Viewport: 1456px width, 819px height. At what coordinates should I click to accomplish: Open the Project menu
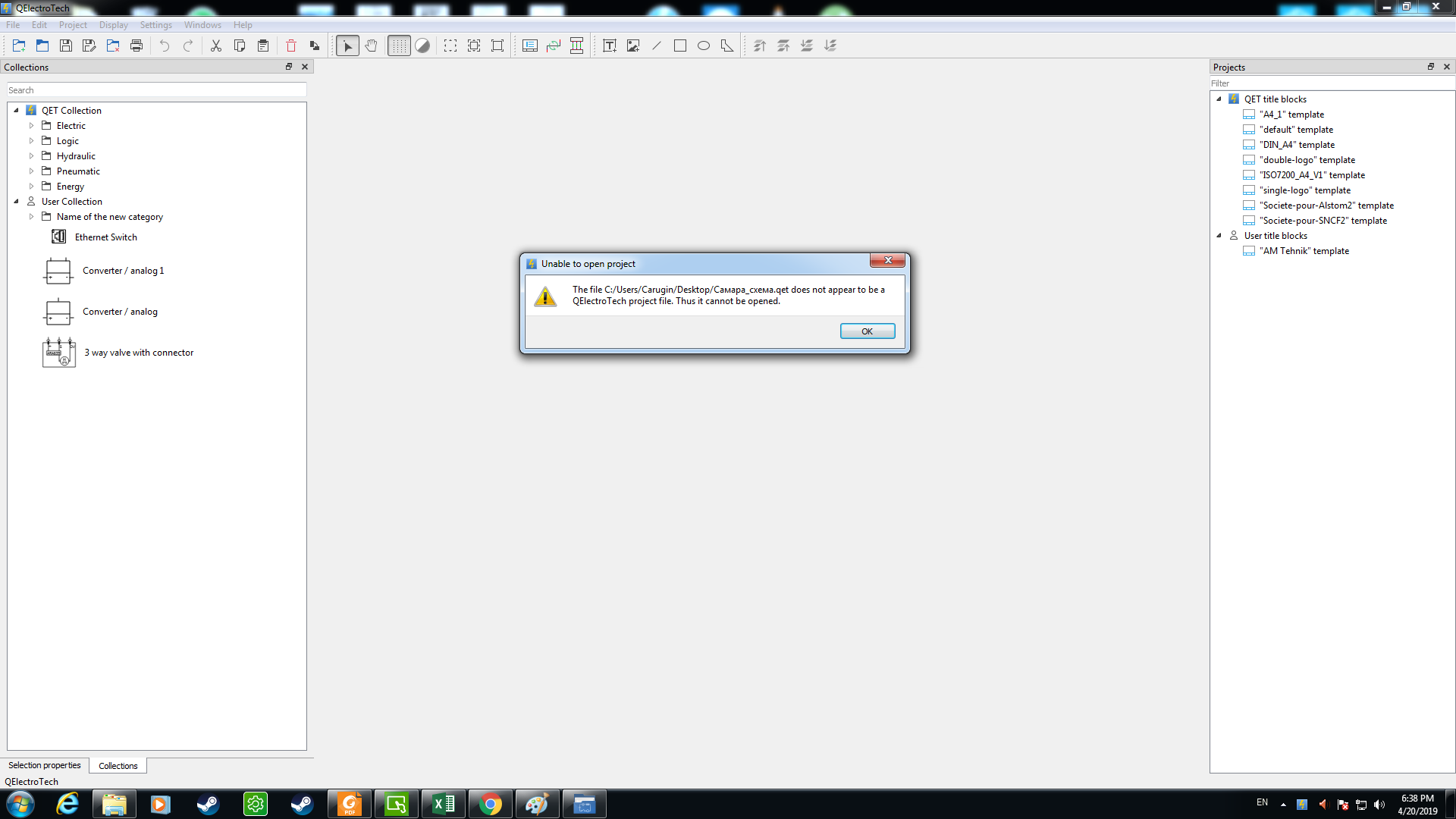73,25
